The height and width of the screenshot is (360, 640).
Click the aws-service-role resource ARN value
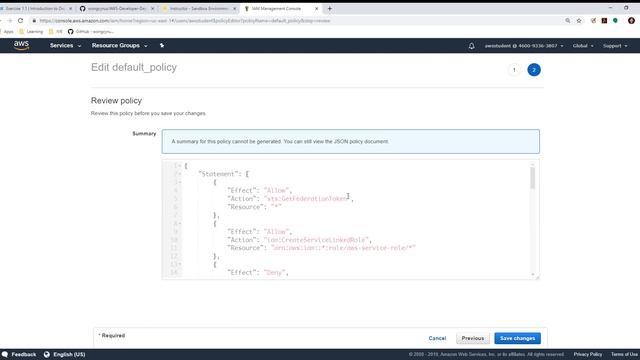click(343, 248)
